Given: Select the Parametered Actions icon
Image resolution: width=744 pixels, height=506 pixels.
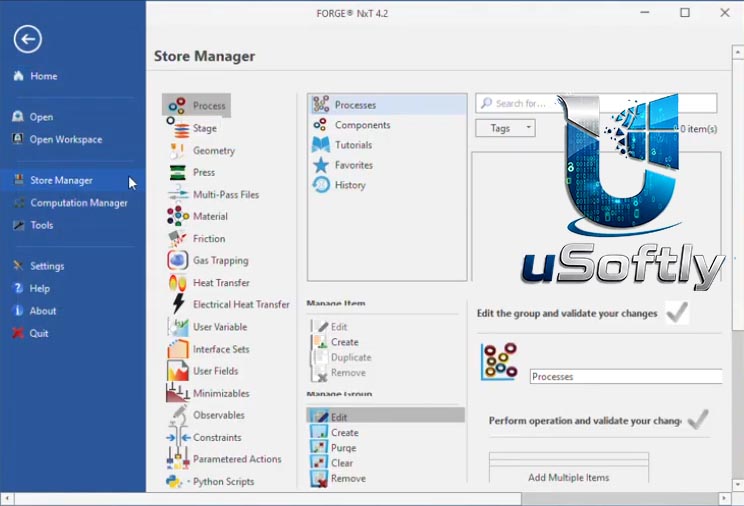Looking at the screenshot, I should (x=178, y=459).
